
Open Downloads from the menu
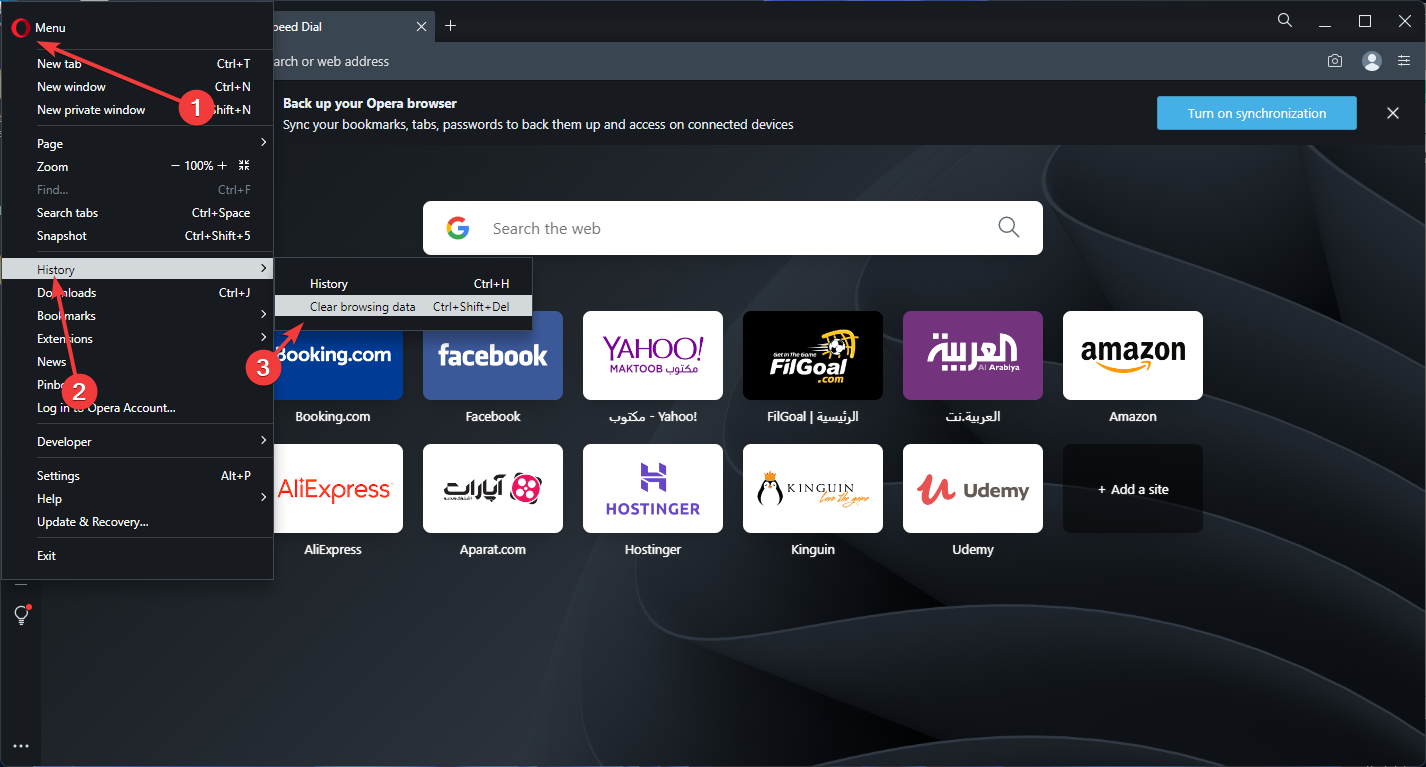click(x=137, y=293)
